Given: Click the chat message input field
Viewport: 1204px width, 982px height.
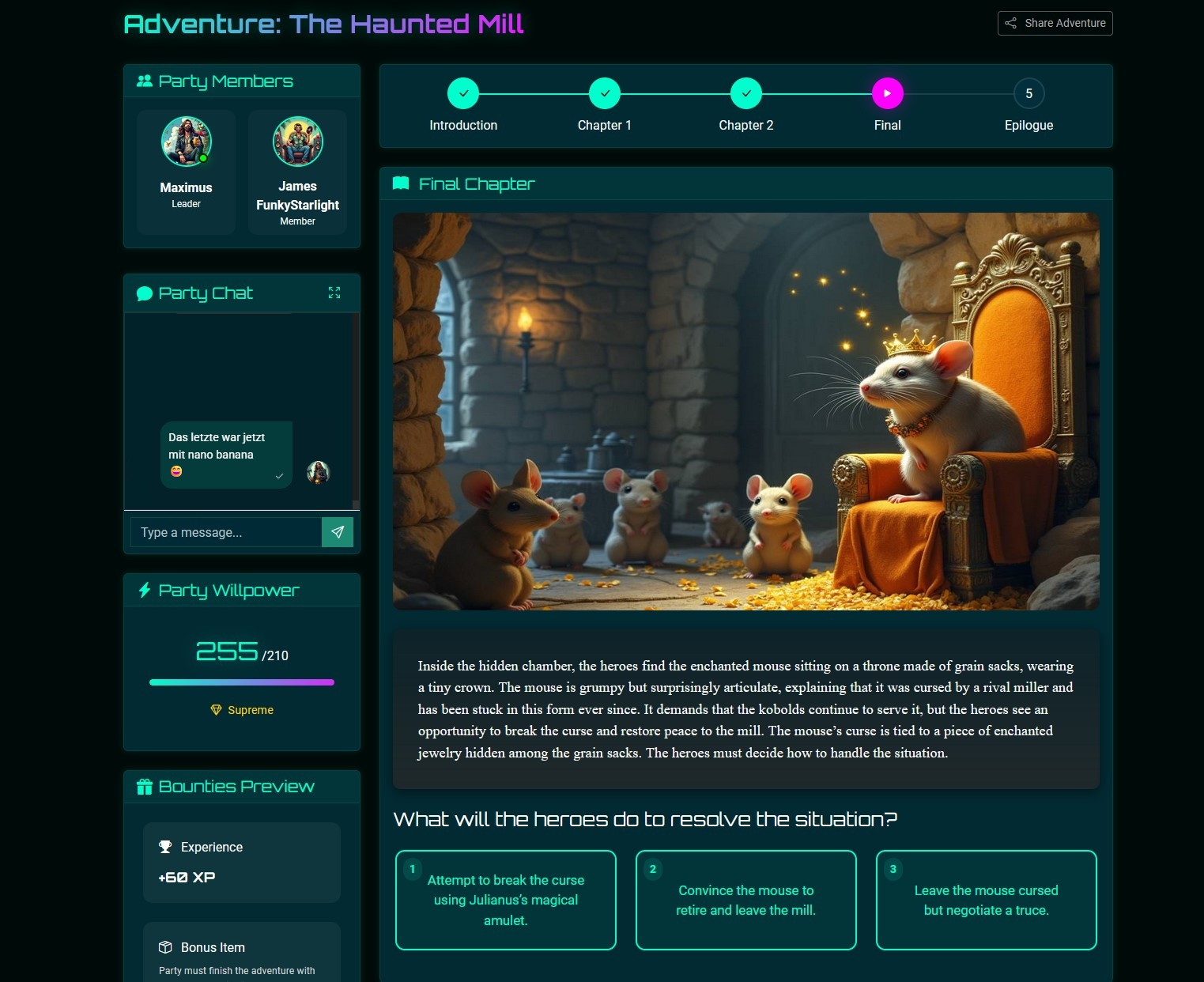Looking at the screenshot, I should (x=225, y=532).
